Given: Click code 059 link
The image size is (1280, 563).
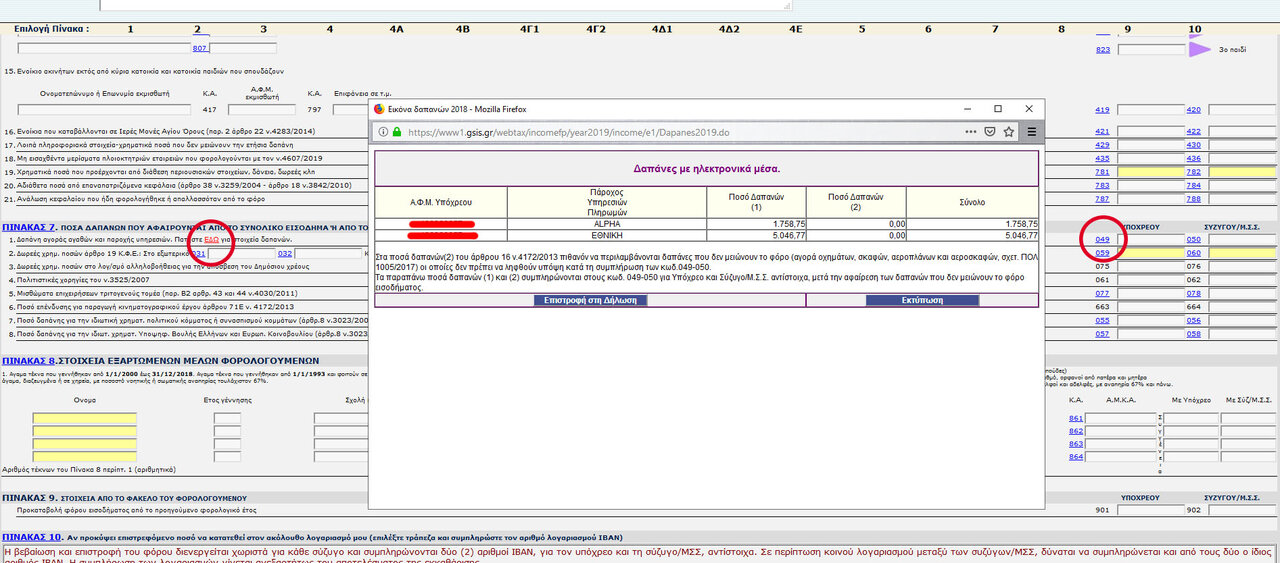Looking at the screenshot, I should (1103, 253).
